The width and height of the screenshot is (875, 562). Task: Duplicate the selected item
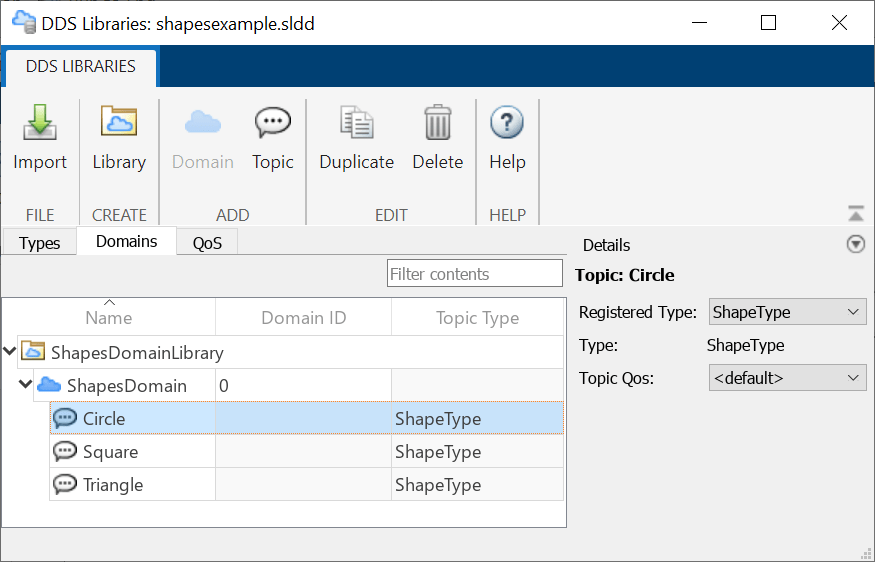tap(356, 124)
